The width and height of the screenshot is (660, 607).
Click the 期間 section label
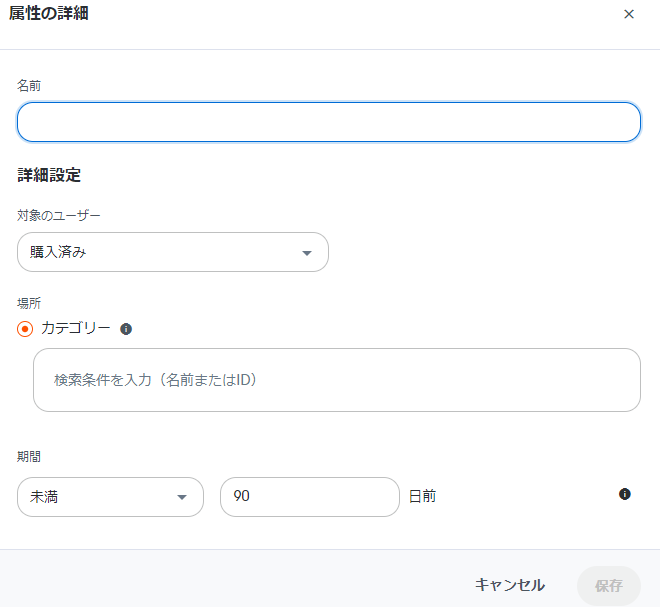29,456
